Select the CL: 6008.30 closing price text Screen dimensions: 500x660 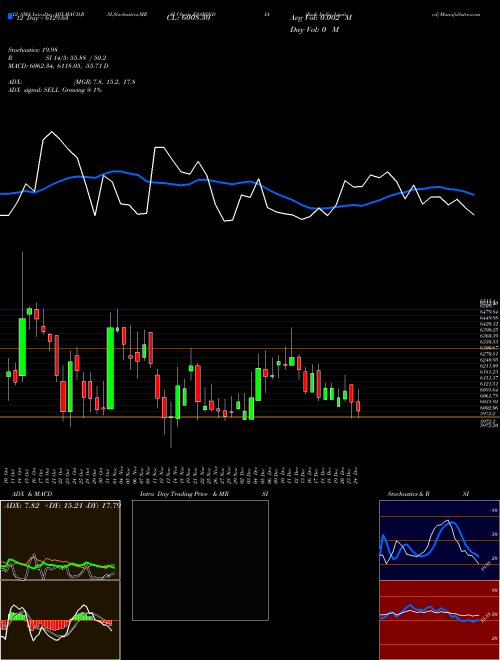tap(188, 18)
